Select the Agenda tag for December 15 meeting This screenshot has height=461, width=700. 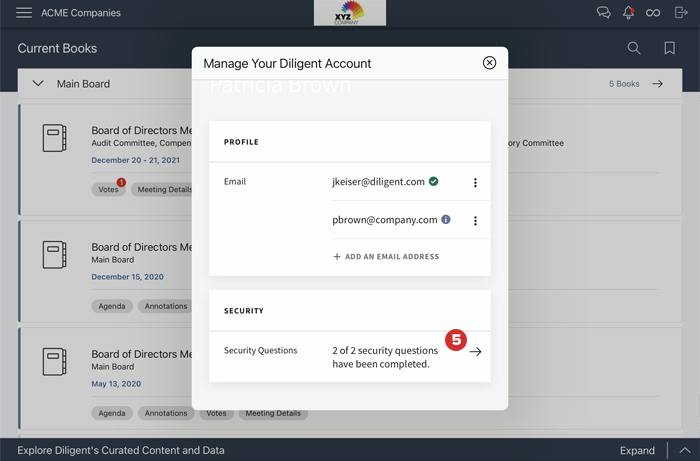pyautogui.click(x=112, y=306)
